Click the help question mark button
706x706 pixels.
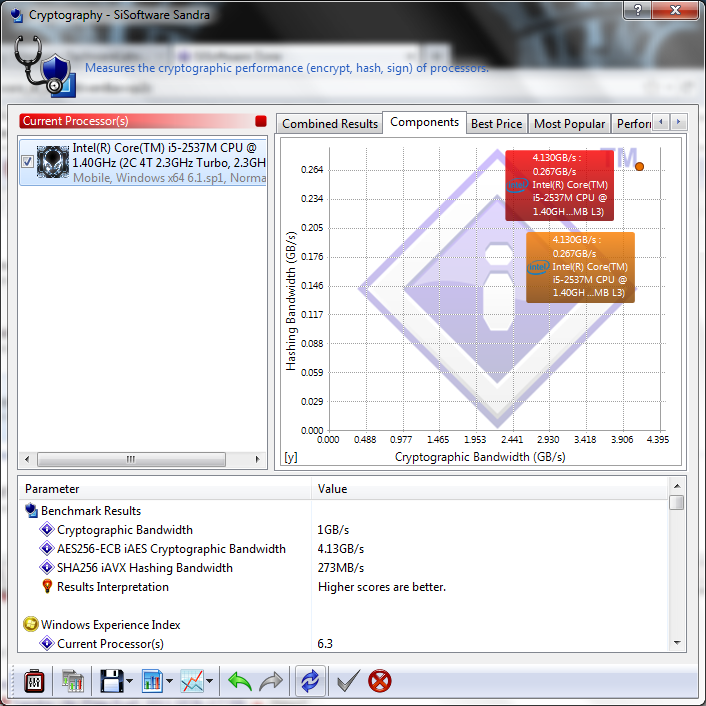(637, 10)
